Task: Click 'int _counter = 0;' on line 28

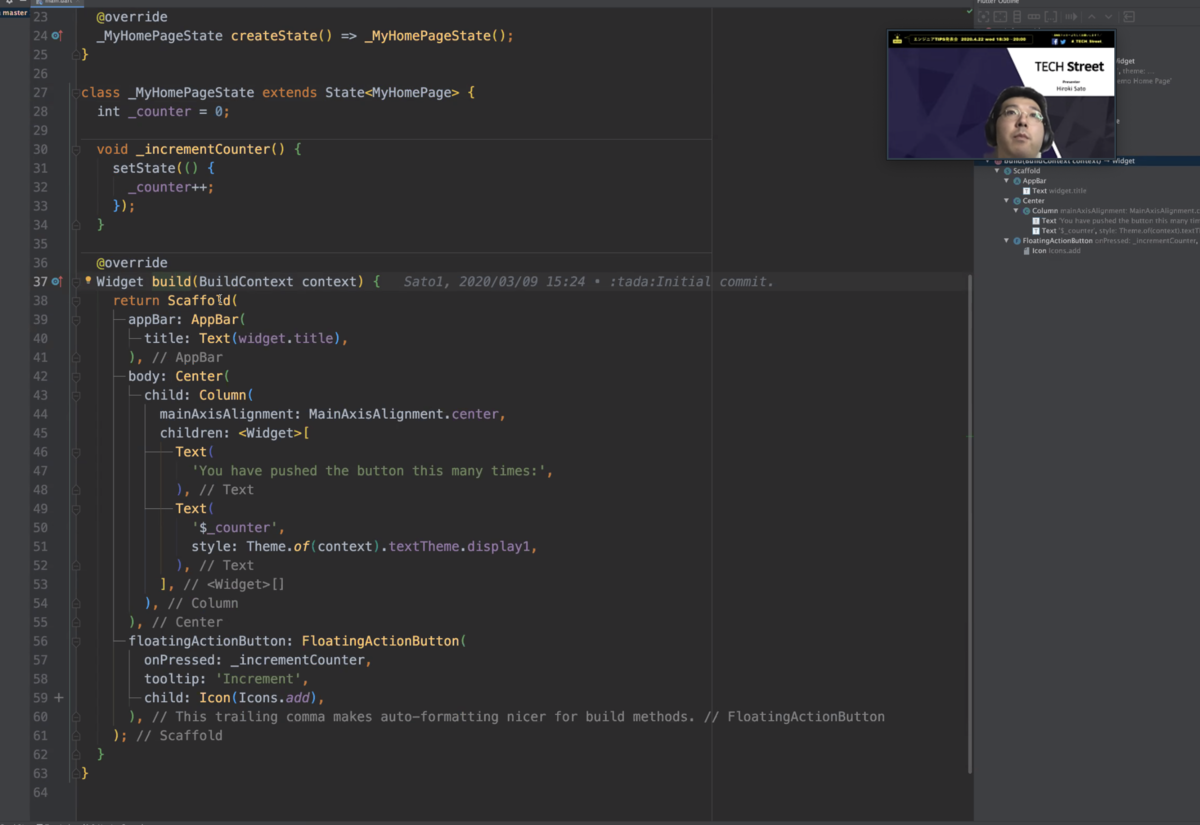Action: click(163, 111)
